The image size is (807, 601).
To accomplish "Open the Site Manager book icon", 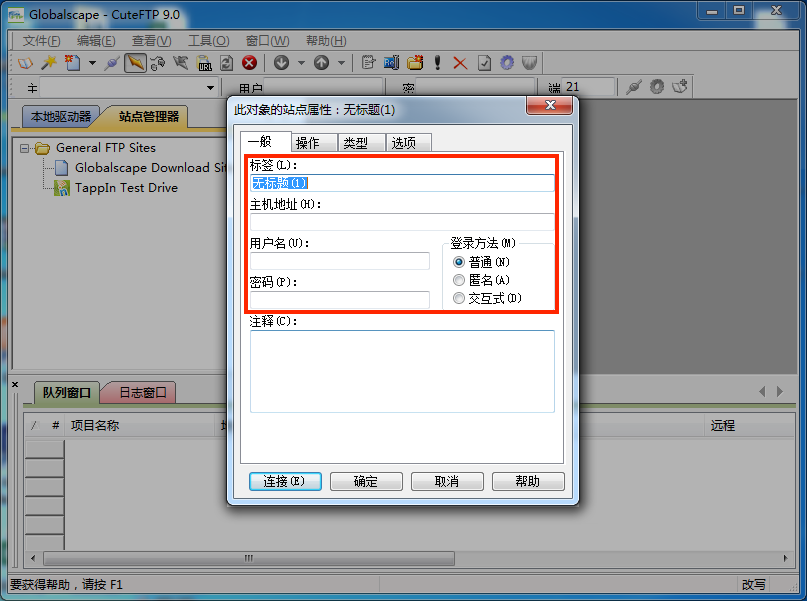I will (x=25, y=63).
